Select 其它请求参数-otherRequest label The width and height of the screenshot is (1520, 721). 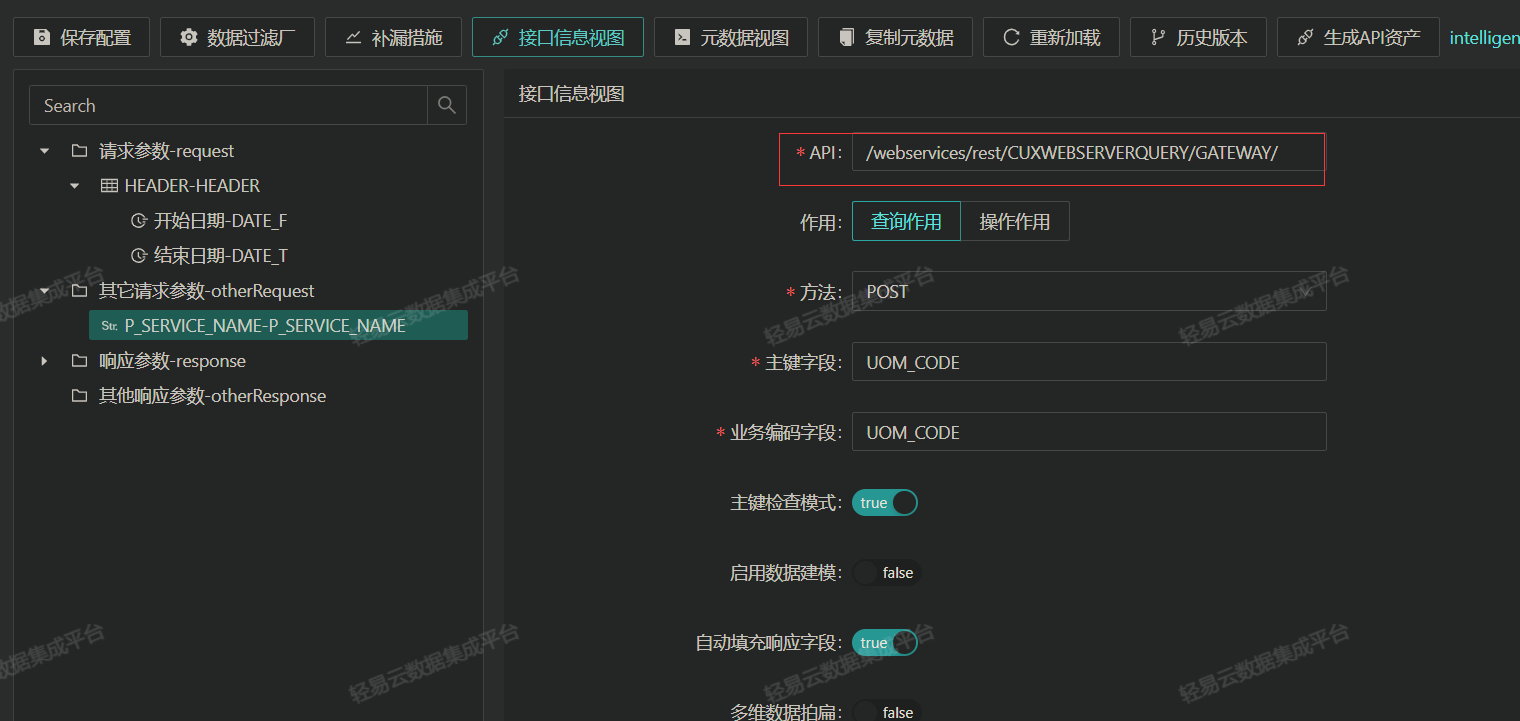click(206, 291)
